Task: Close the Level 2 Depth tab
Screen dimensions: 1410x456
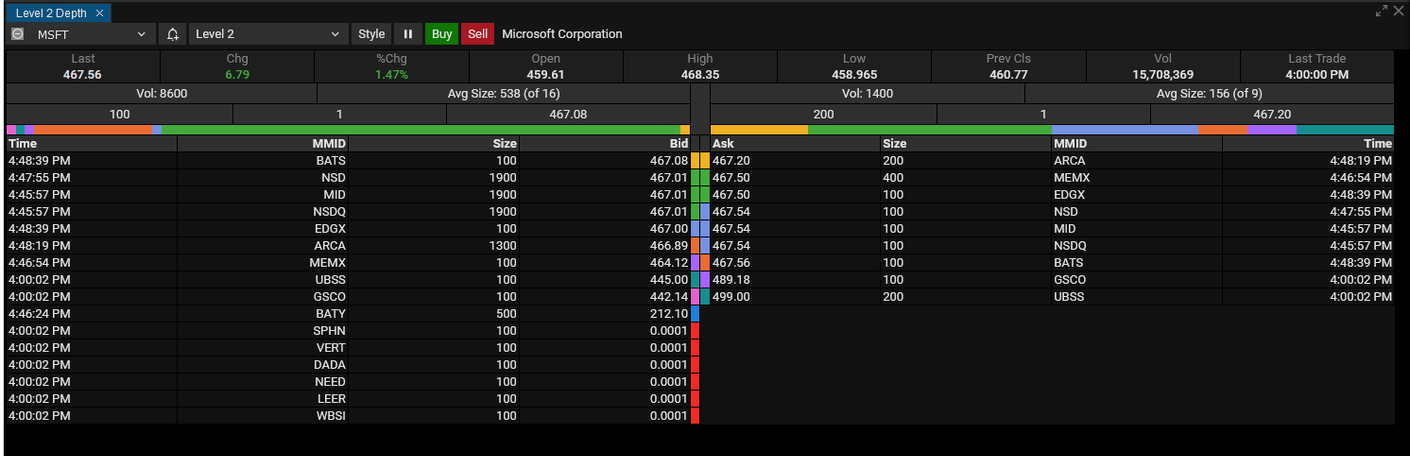Action: tap(100, 13)
